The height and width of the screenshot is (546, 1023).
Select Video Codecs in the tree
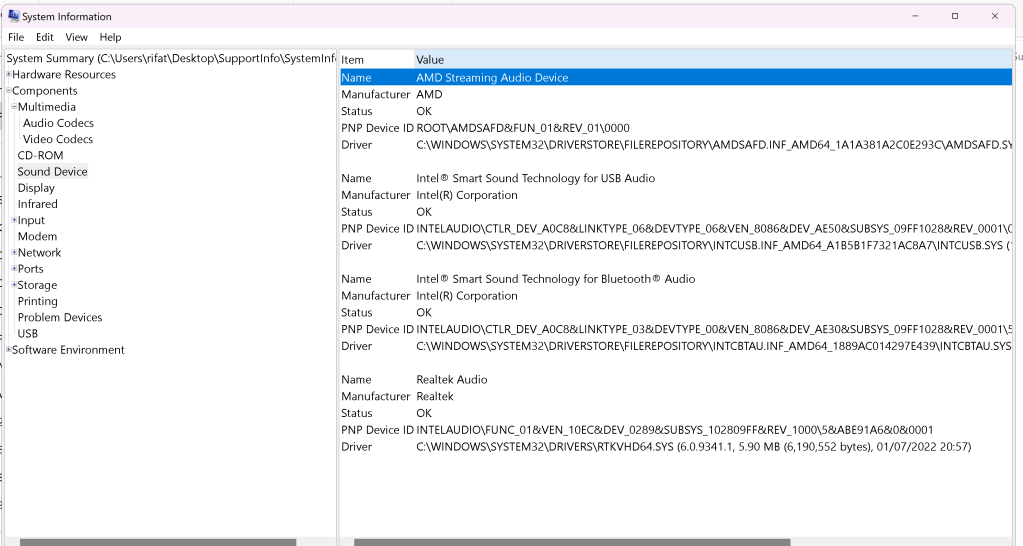[57, 139]
